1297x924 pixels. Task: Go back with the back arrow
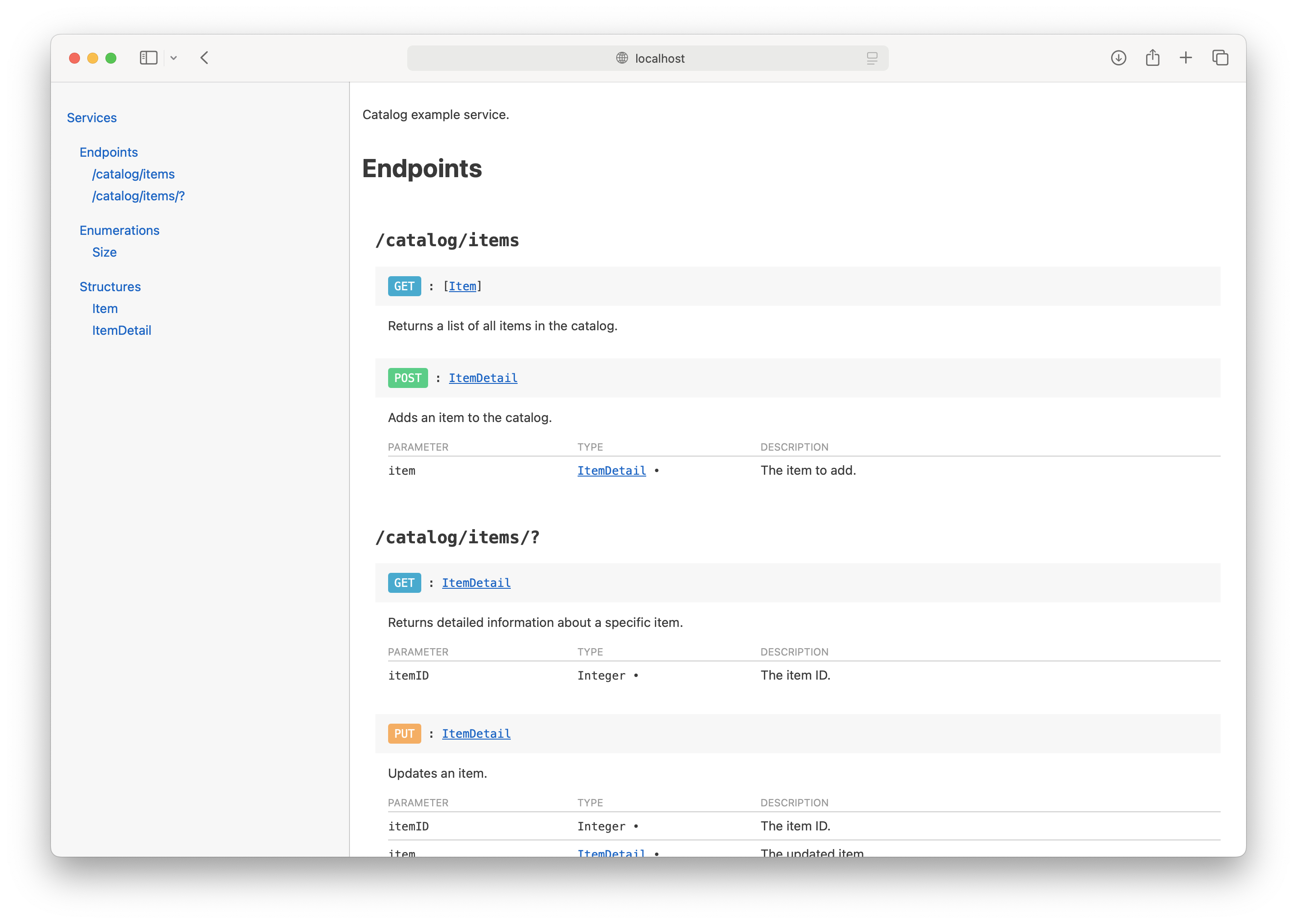tap(205, 58)
